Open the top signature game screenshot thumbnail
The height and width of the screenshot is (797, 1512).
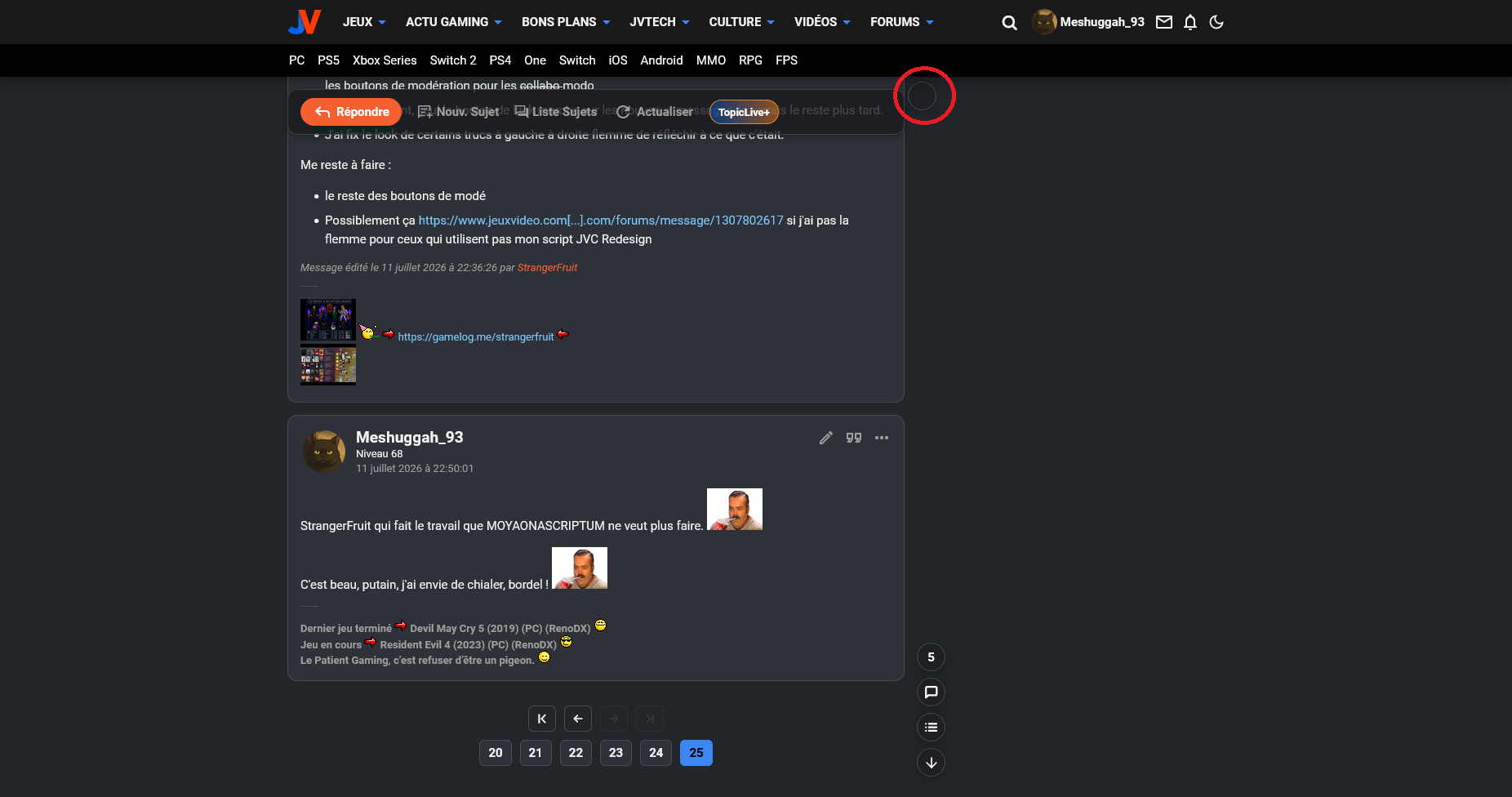(x=328, y=320)
